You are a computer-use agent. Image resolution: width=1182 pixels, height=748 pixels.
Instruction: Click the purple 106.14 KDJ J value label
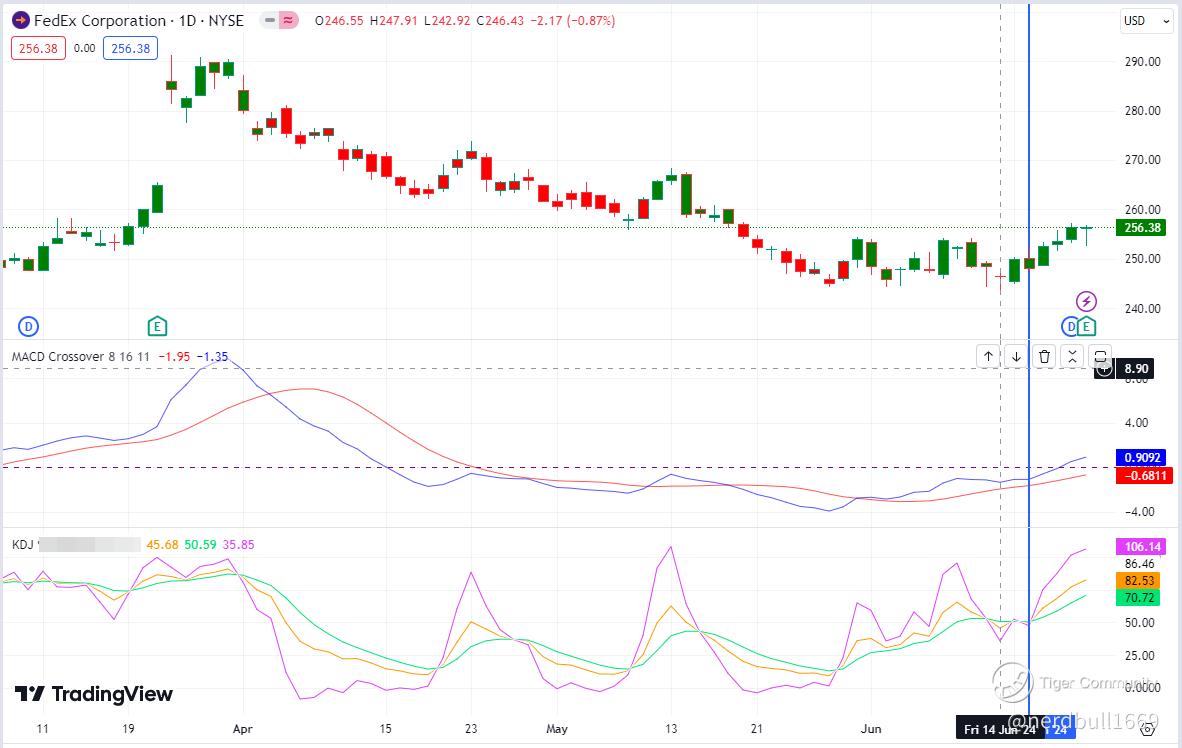[1142, 547]
